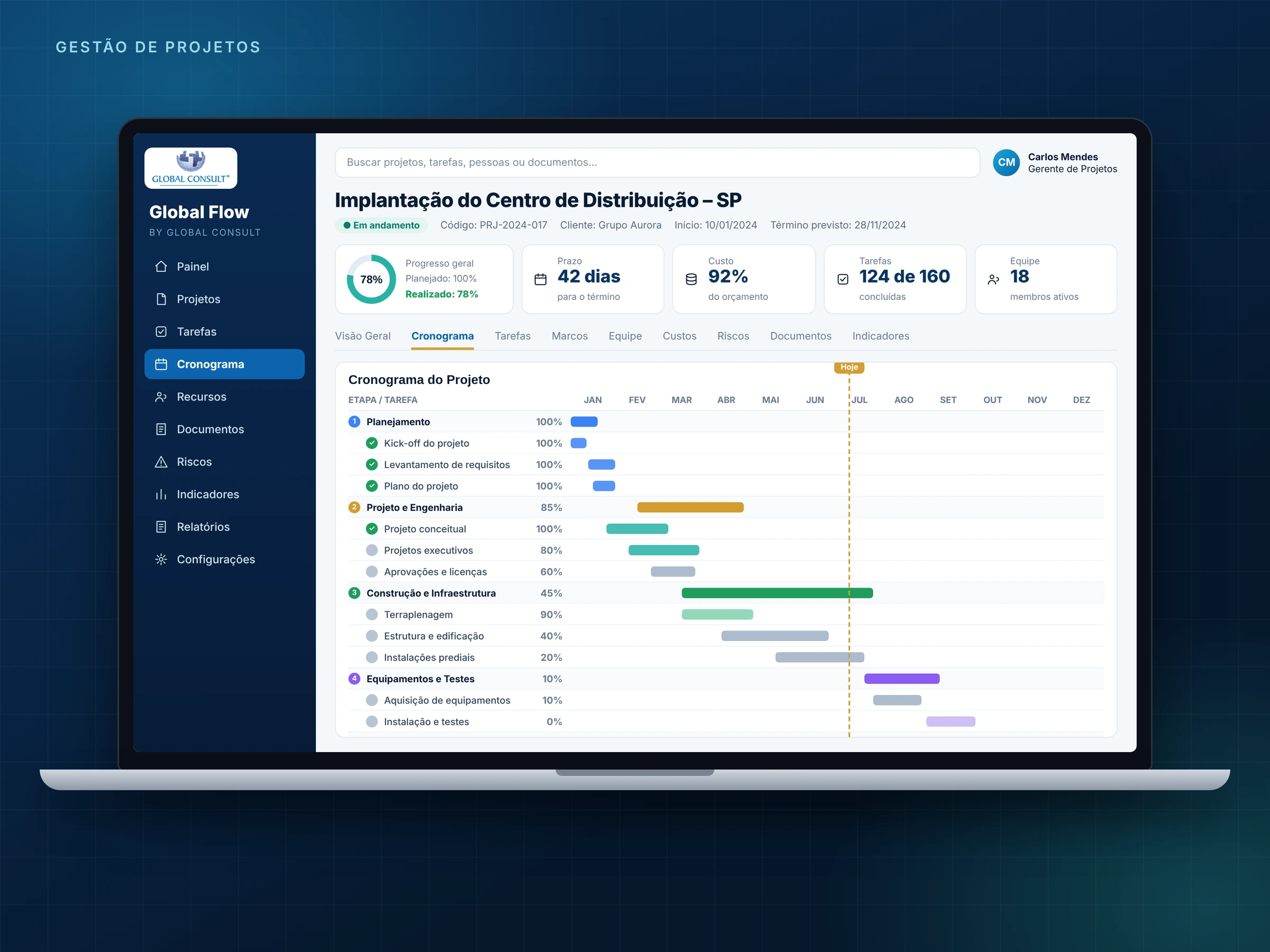
Task: Click the Projetos file icon
Action: click(161, 299)
